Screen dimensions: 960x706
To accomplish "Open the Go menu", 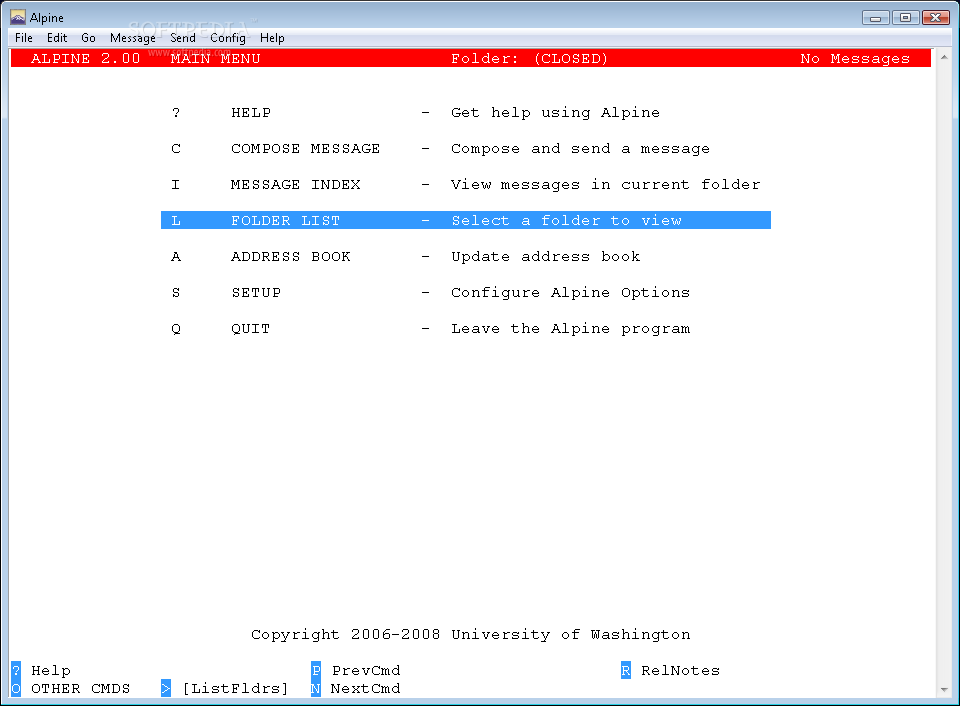I will (x=88, y=38).
